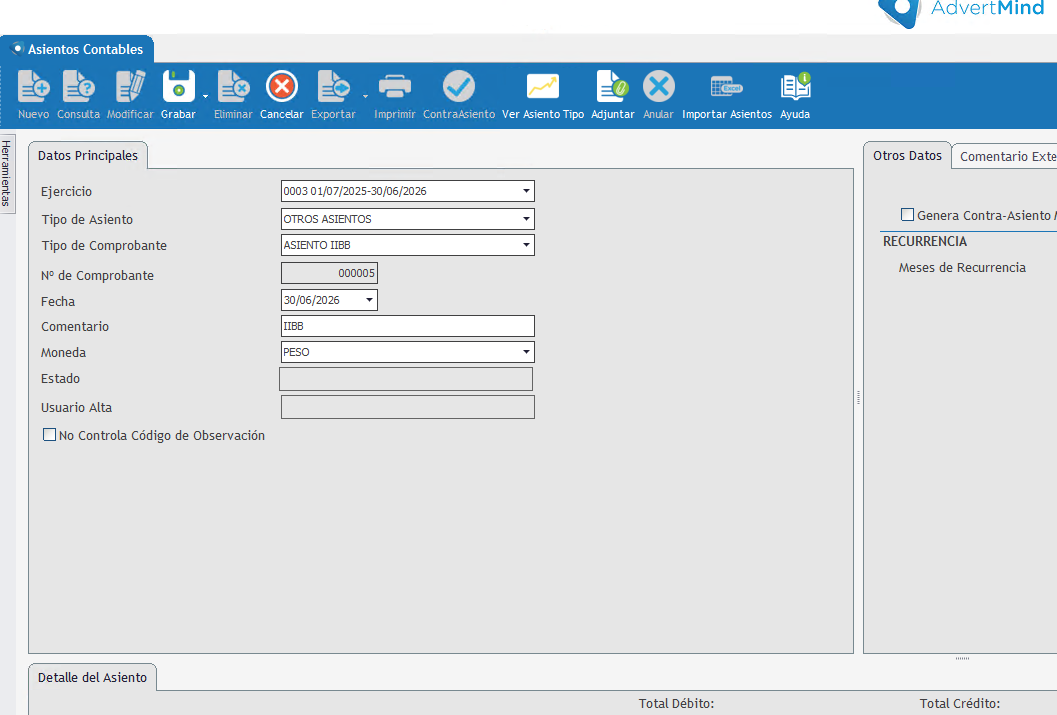
Task: Open the Fecha date picker dropdown
Action: pyautogui.click(x=369, y=300)
